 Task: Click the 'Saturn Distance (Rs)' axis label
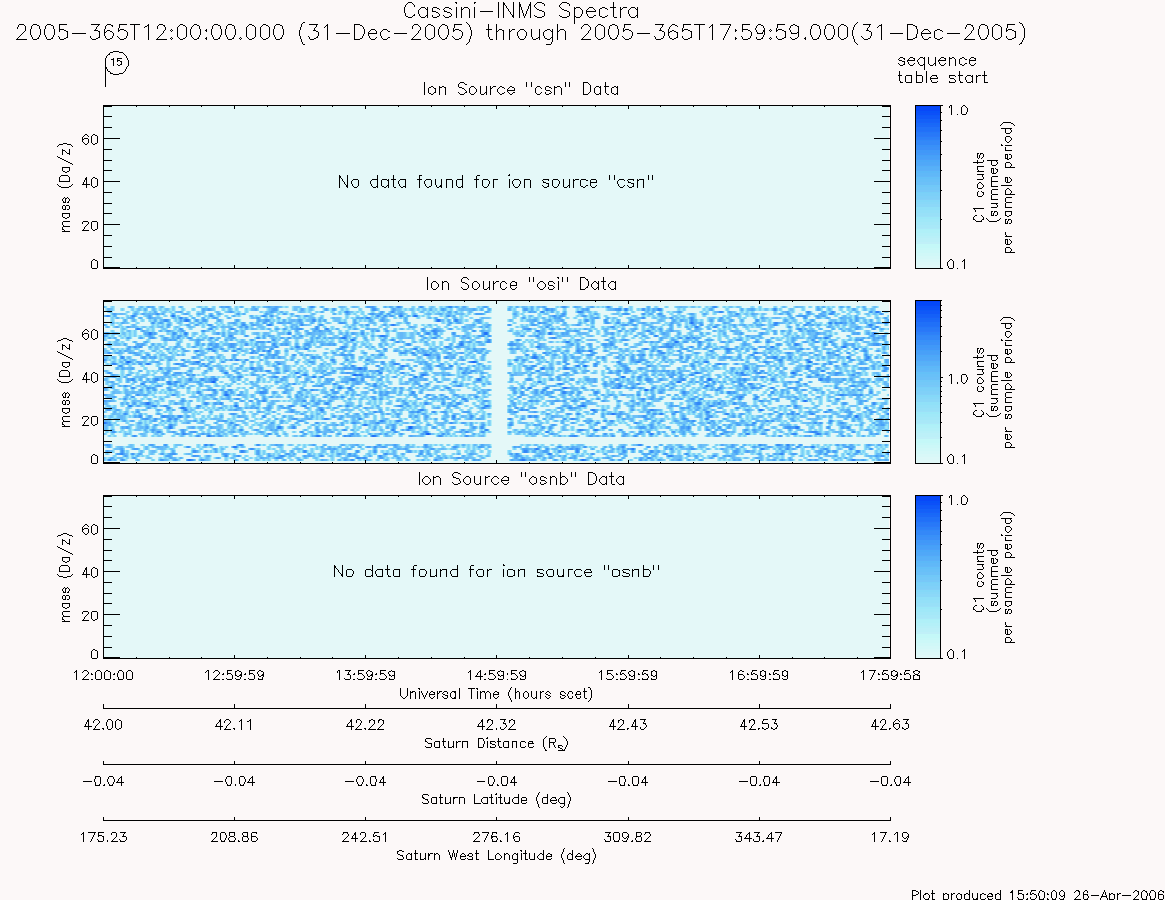click(496, 744)
